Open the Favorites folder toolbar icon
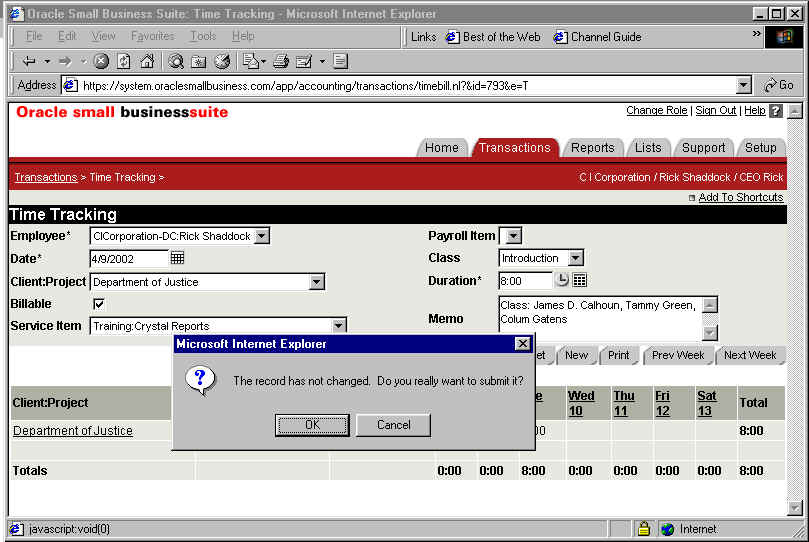The image size is (809, 542). coord(199,62)
